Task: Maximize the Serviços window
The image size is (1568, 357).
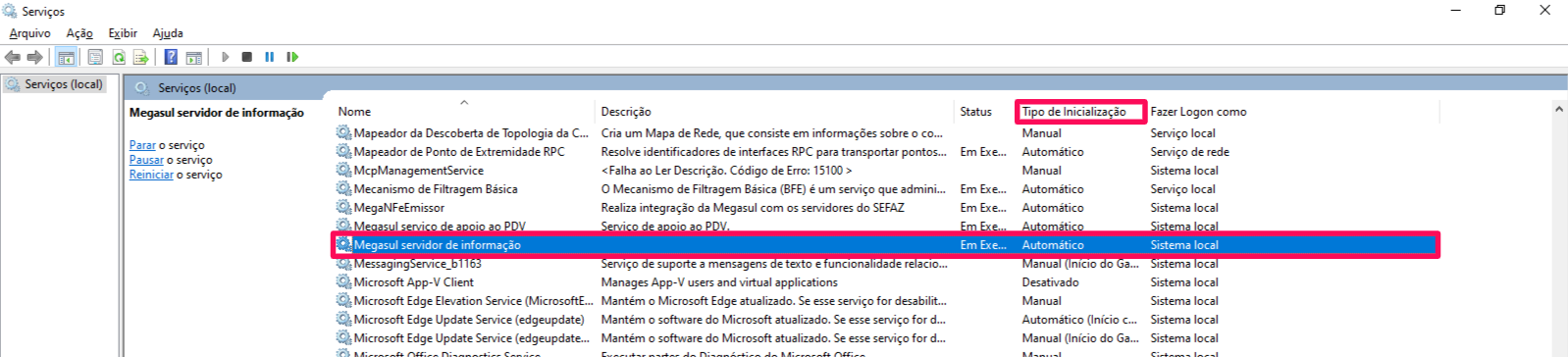Action: click(x=1499, y=11)
